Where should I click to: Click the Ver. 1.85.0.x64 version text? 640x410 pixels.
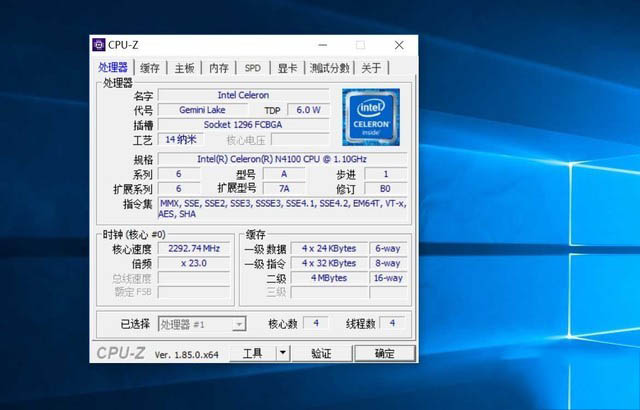[187, 355]
